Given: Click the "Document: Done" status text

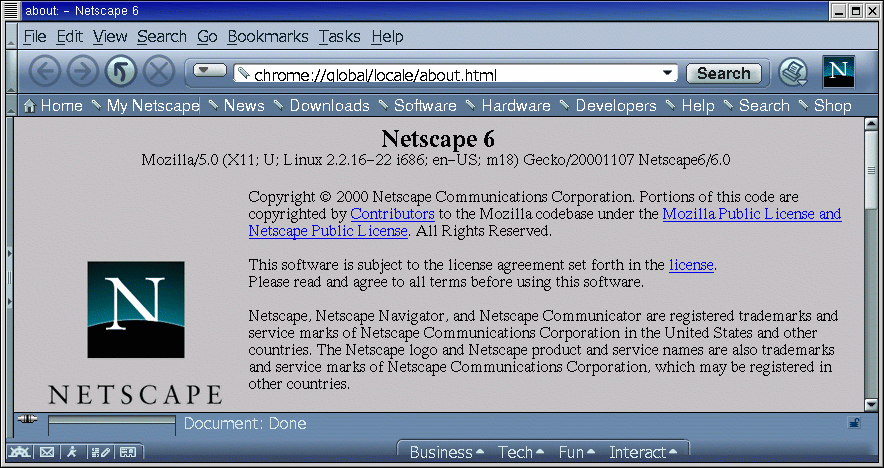Looking at the screenshot, I should tap(245, 423).
